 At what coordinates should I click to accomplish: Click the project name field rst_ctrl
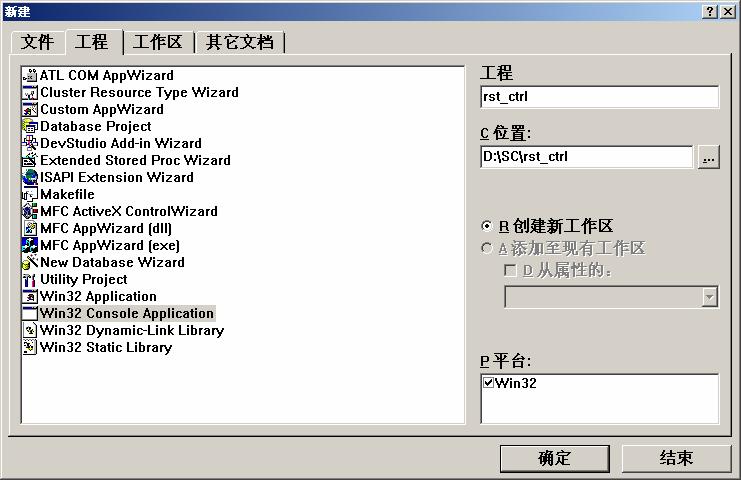599,97
